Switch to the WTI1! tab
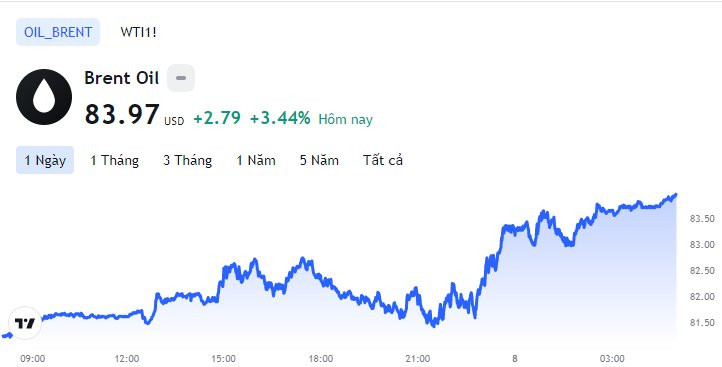Image resolution: width=722 pixels, height=367 pixels. [x=139, y=32]
